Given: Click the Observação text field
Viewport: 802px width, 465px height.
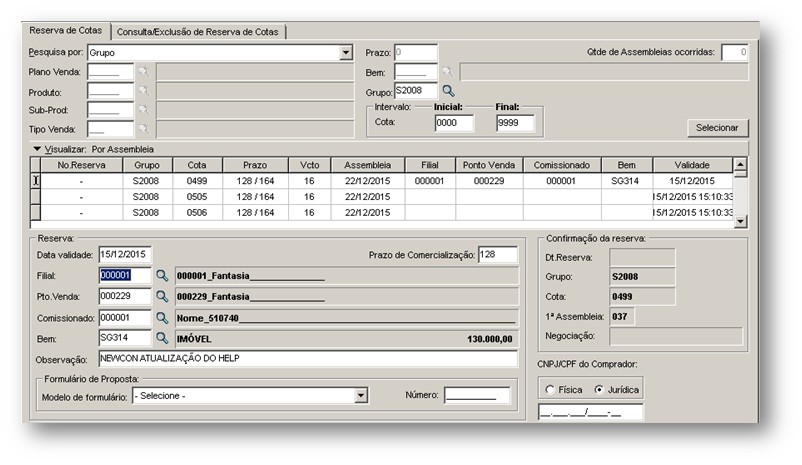Looking at the screenshot, I should point(308,359).
